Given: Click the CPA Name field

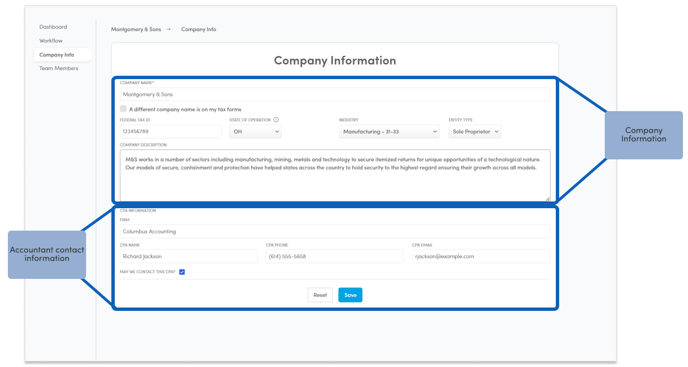Looking at the screenshot, I should [189, 256].
